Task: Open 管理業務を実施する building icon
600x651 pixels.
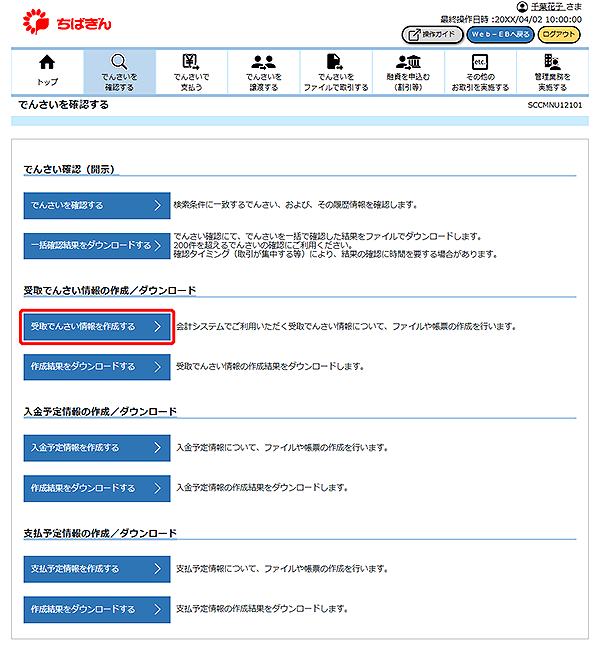Action: tap(552, 62)
